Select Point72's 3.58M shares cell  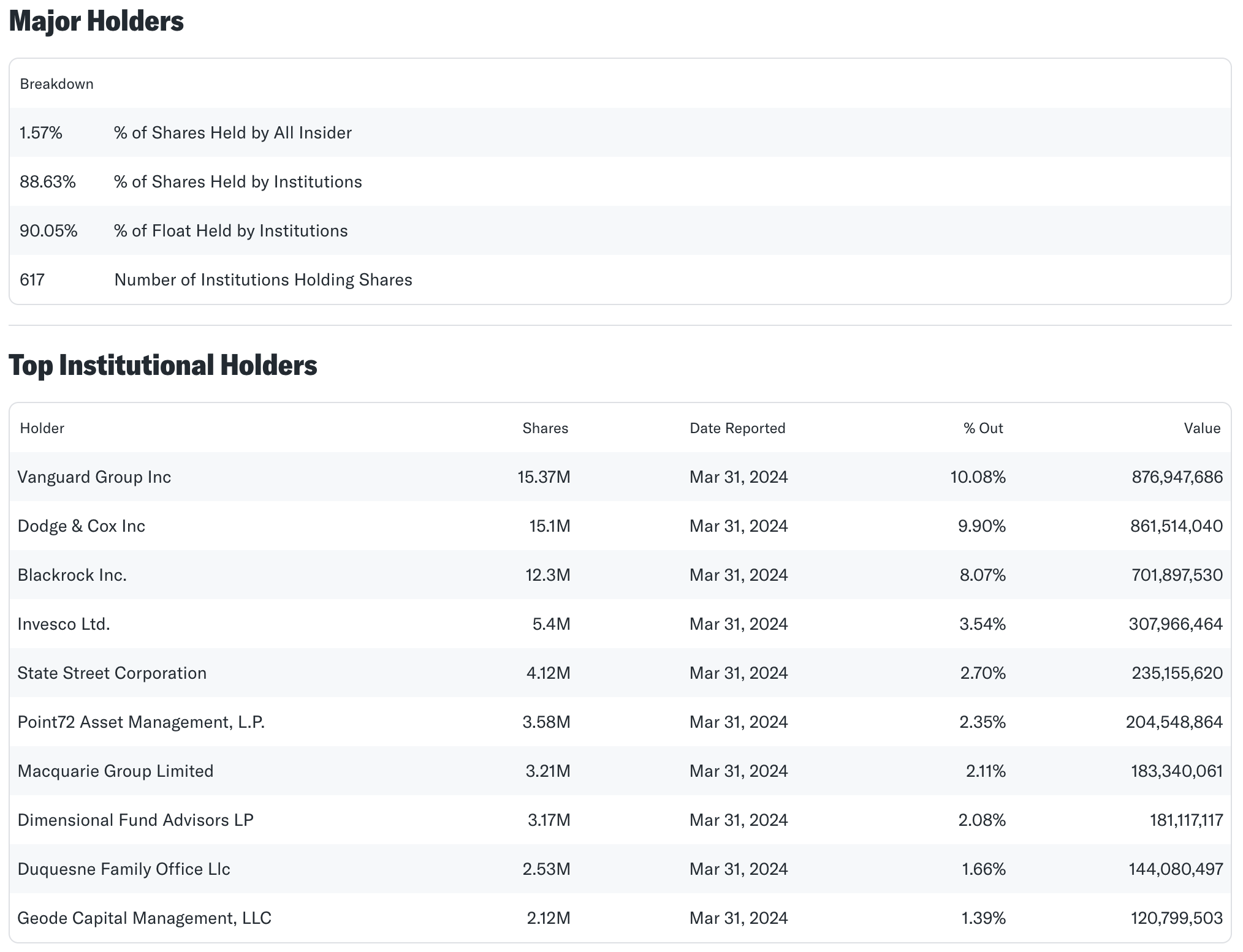point(547,722)
